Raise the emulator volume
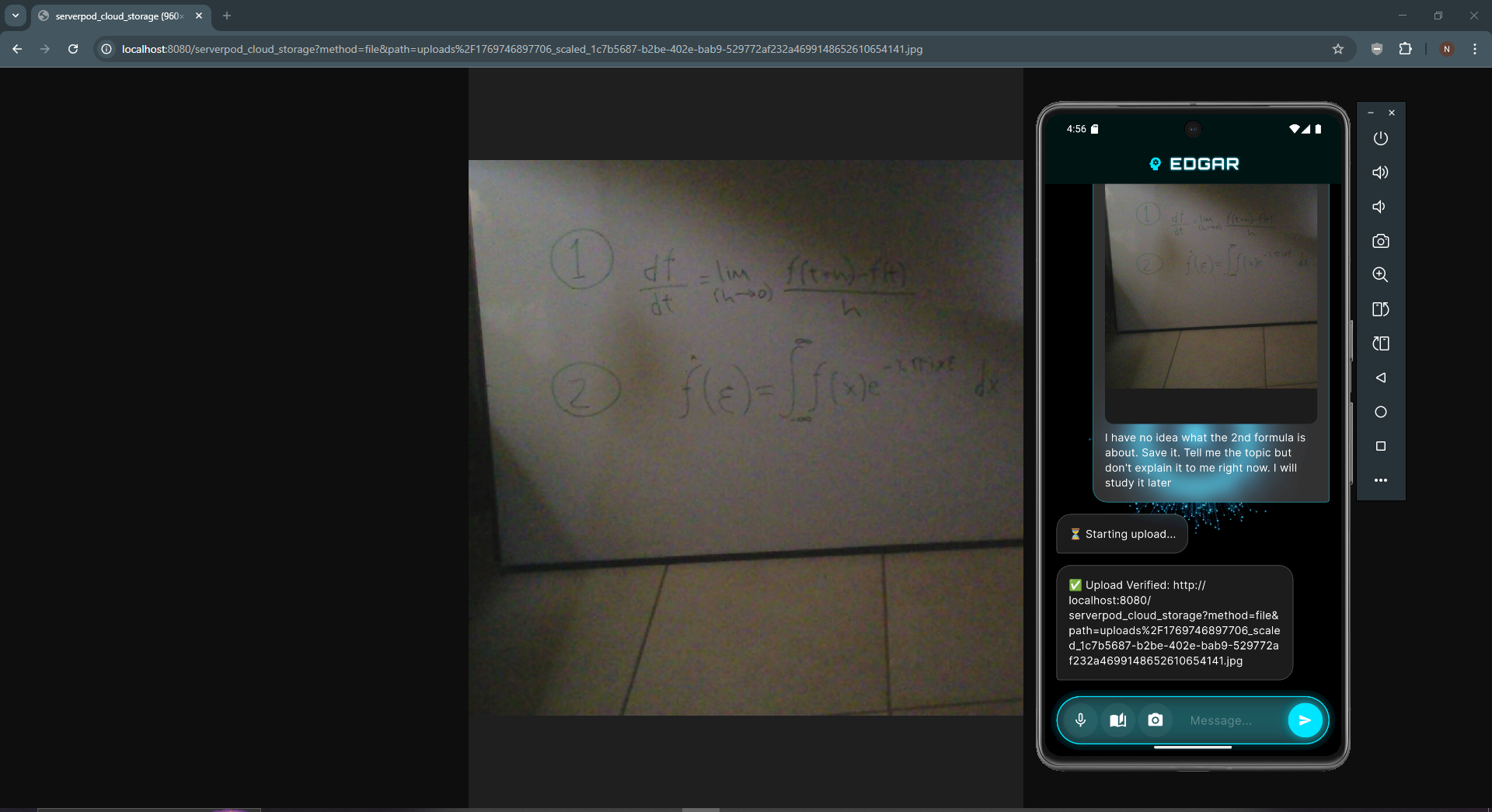 [x=1381, y=173]
